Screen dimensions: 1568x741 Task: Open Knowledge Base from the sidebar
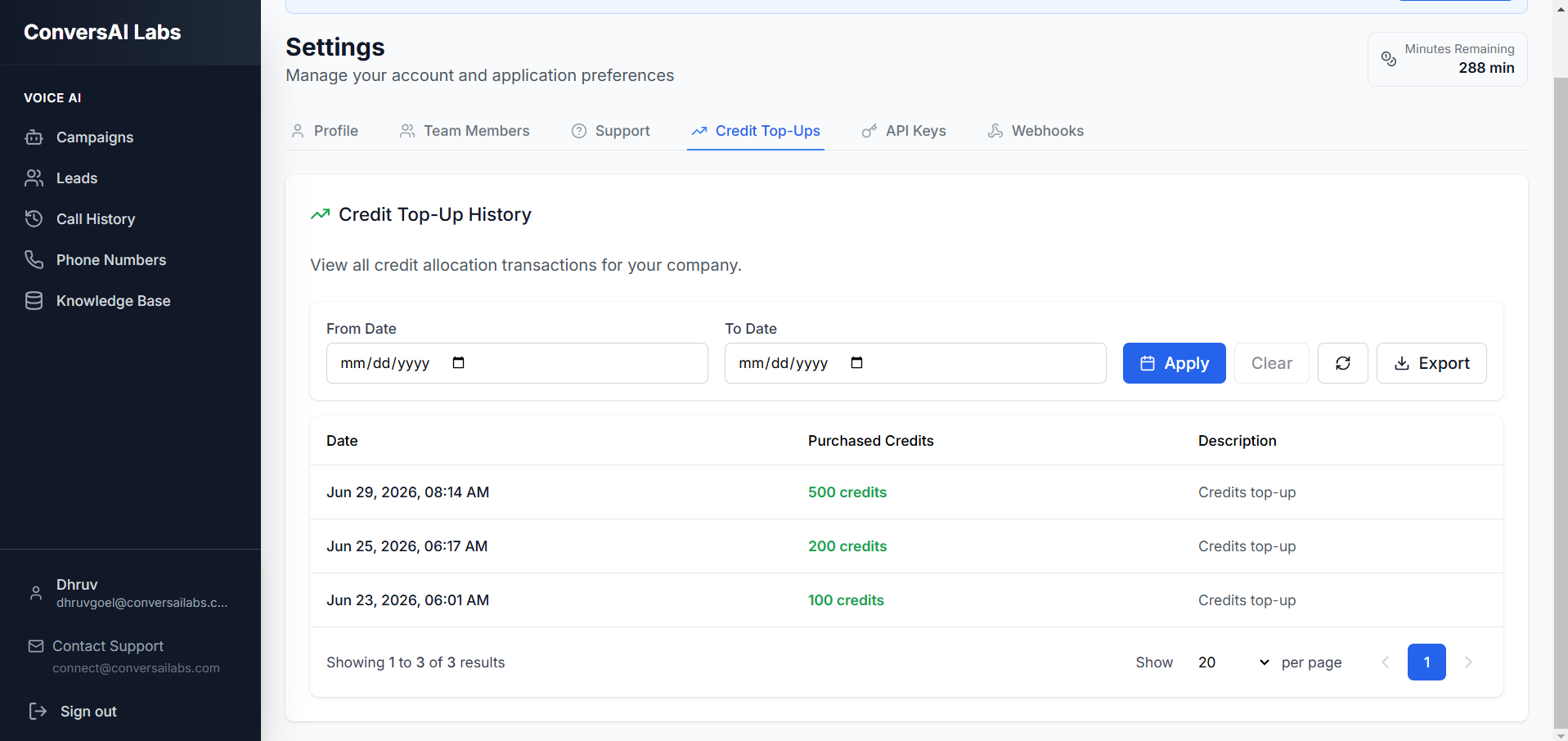click(113, 301)
